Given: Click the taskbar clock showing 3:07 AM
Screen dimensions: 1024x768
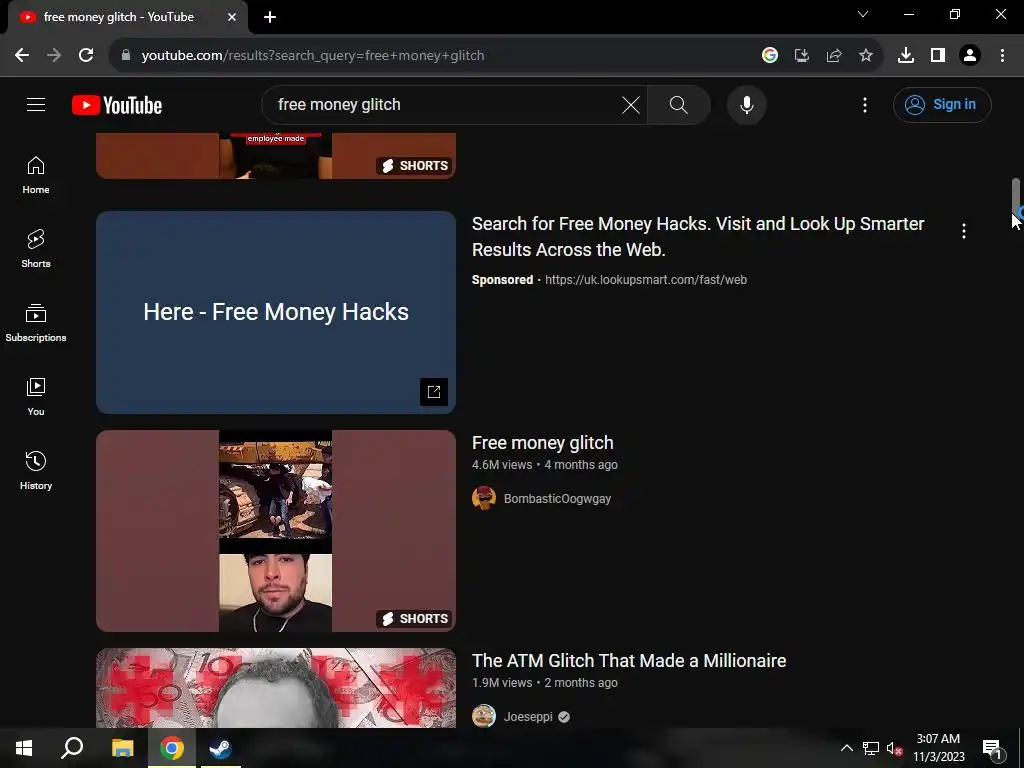Looking at the screenshot, I should [938, 748].
